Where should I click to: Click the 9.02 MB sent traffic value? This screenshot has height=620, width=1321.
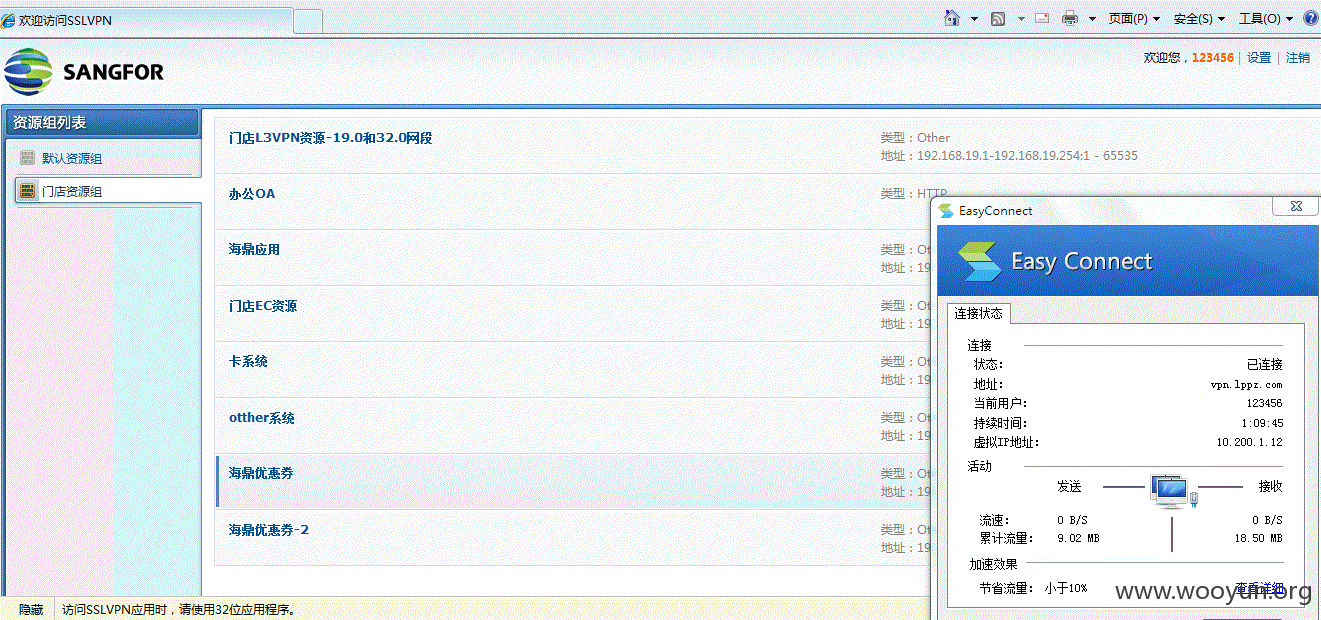[x=1078, y=538]
